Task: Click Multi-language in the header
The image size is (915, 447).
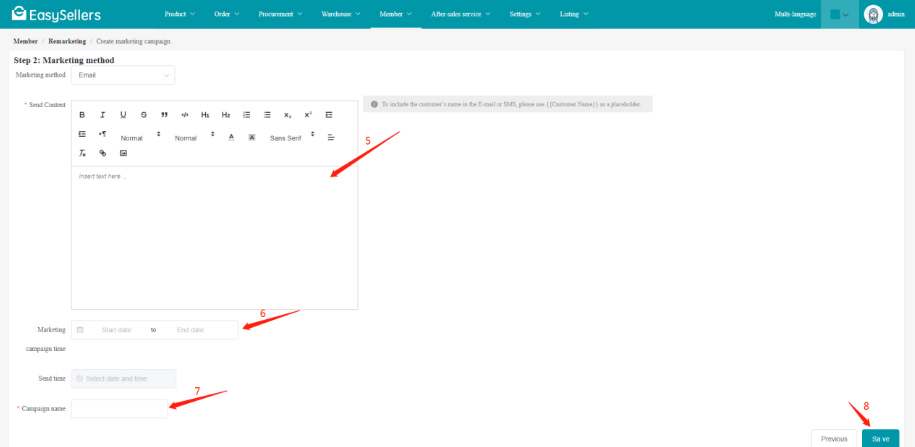Action: 795,14
